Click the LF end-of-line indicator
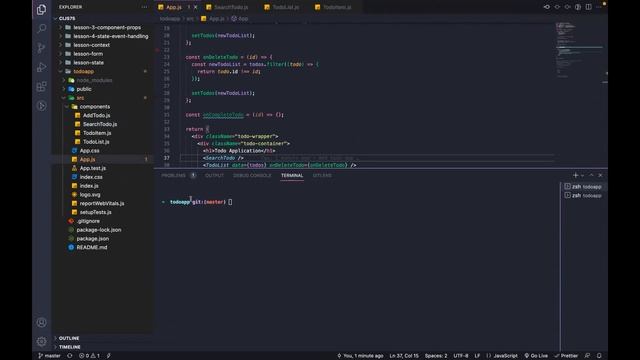Viewport: 640px width, 360px height. [477, 356]
